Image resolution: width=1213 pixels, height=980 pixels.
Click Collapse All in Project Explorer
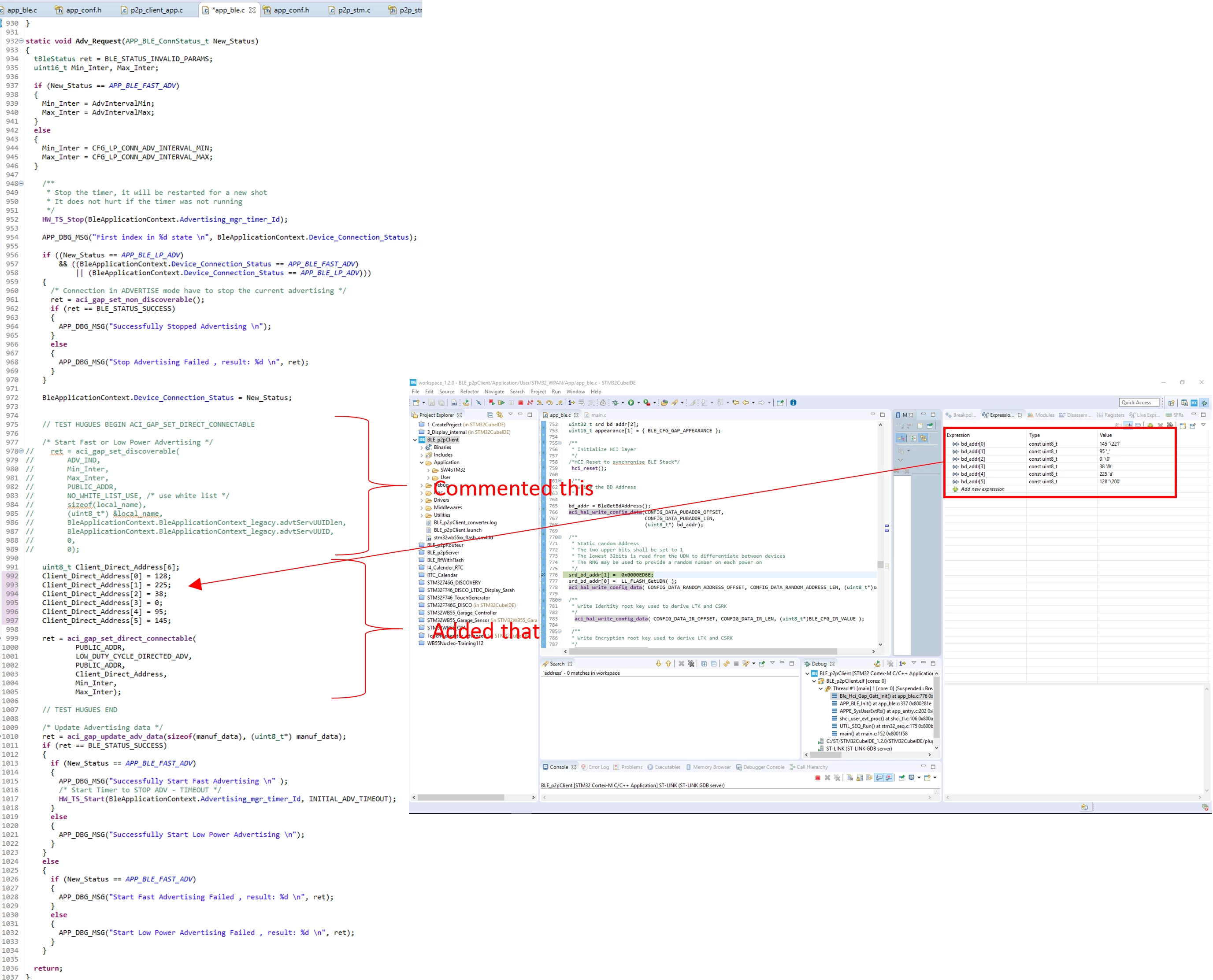click(491, 415)
